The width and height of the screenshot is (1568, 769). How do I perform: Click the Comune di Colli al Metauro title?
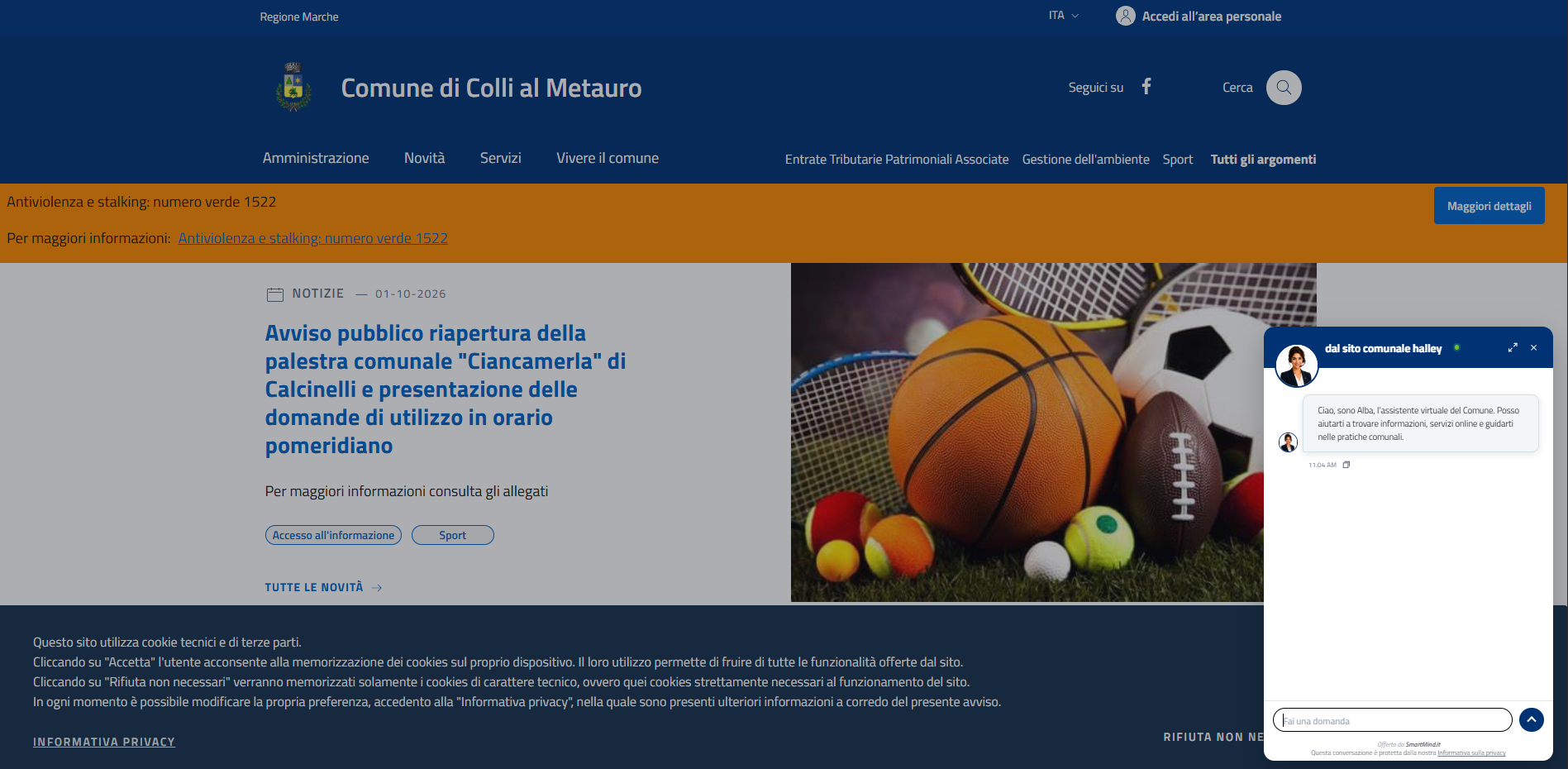[491, 88]
